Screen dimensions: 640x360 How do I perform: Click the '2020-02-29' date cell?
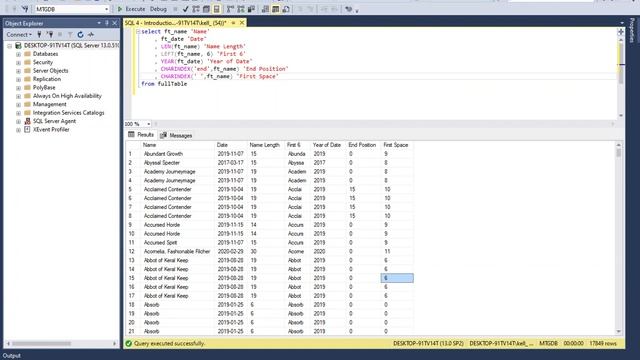(231, 251)
